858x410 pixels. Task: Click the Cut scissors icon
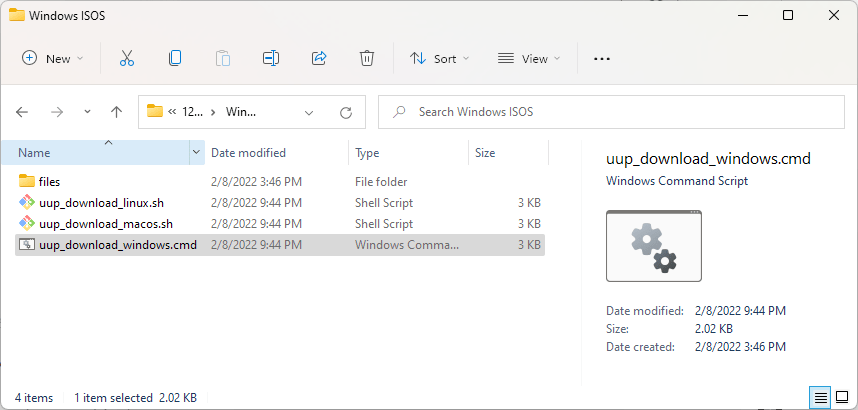pos(126,59)
